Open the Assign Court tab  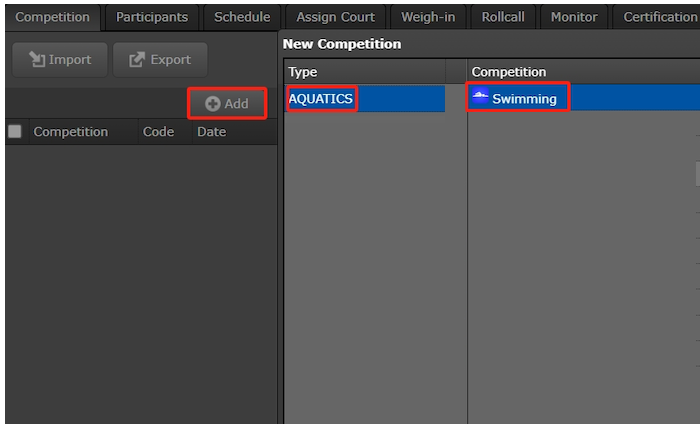(x=336, y=17)
